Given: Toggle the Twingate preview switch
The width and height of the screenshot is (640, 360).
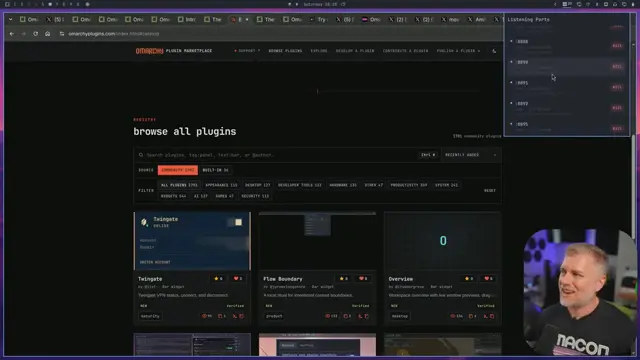Looking at the screenshot, I should [235, 222].
